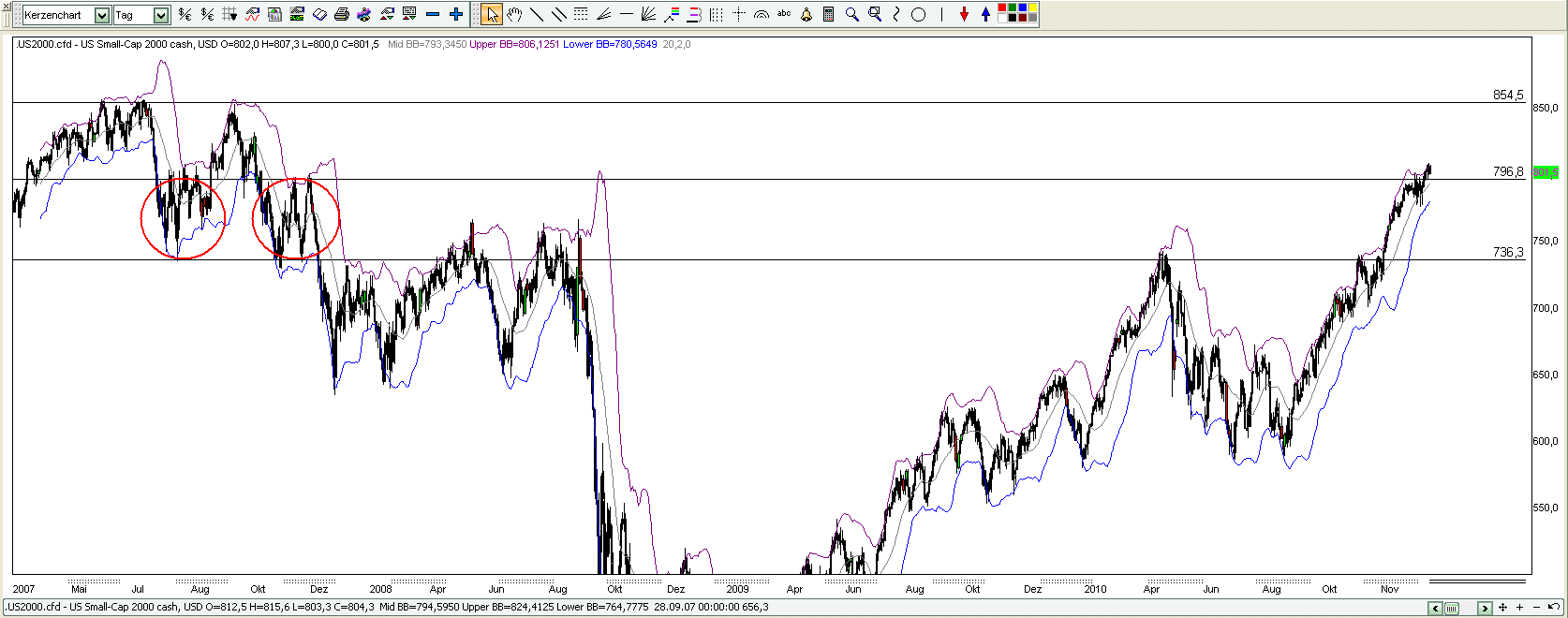The height and width of the screenshot is (618, 1568).
Task: Select the parallel channel lines tool
Action: click(x=559, y=14)
